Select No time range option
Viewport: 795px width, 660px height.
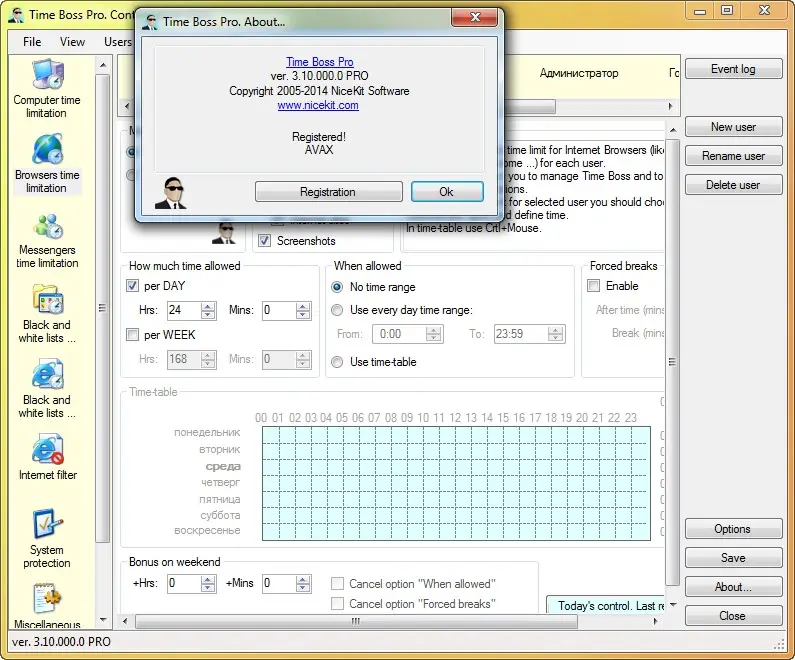[337, 287]
